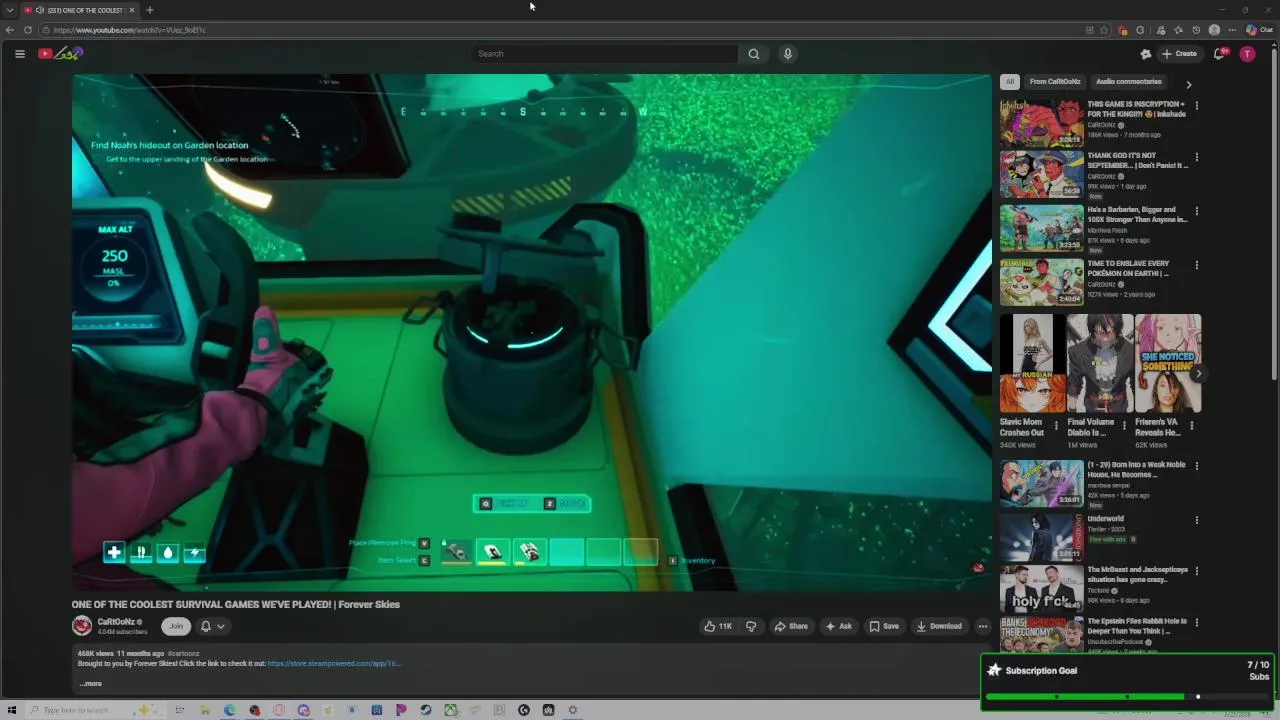The image size is (1280, 720).
Task: Open the MrBeast and Jacksepticeye situation video
Action: click(x=1041, y=588)
